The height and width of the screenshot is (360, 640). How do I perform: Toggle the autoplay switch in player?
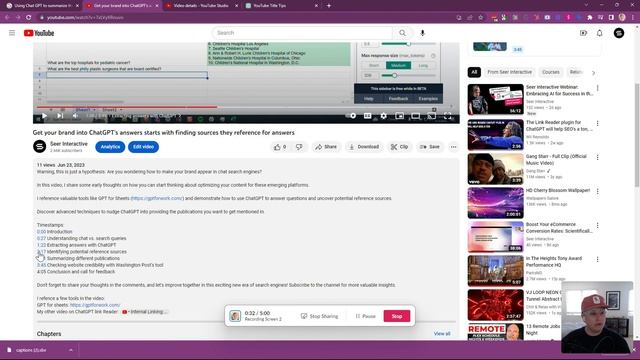pyautogui.click(x=352, y=116)
